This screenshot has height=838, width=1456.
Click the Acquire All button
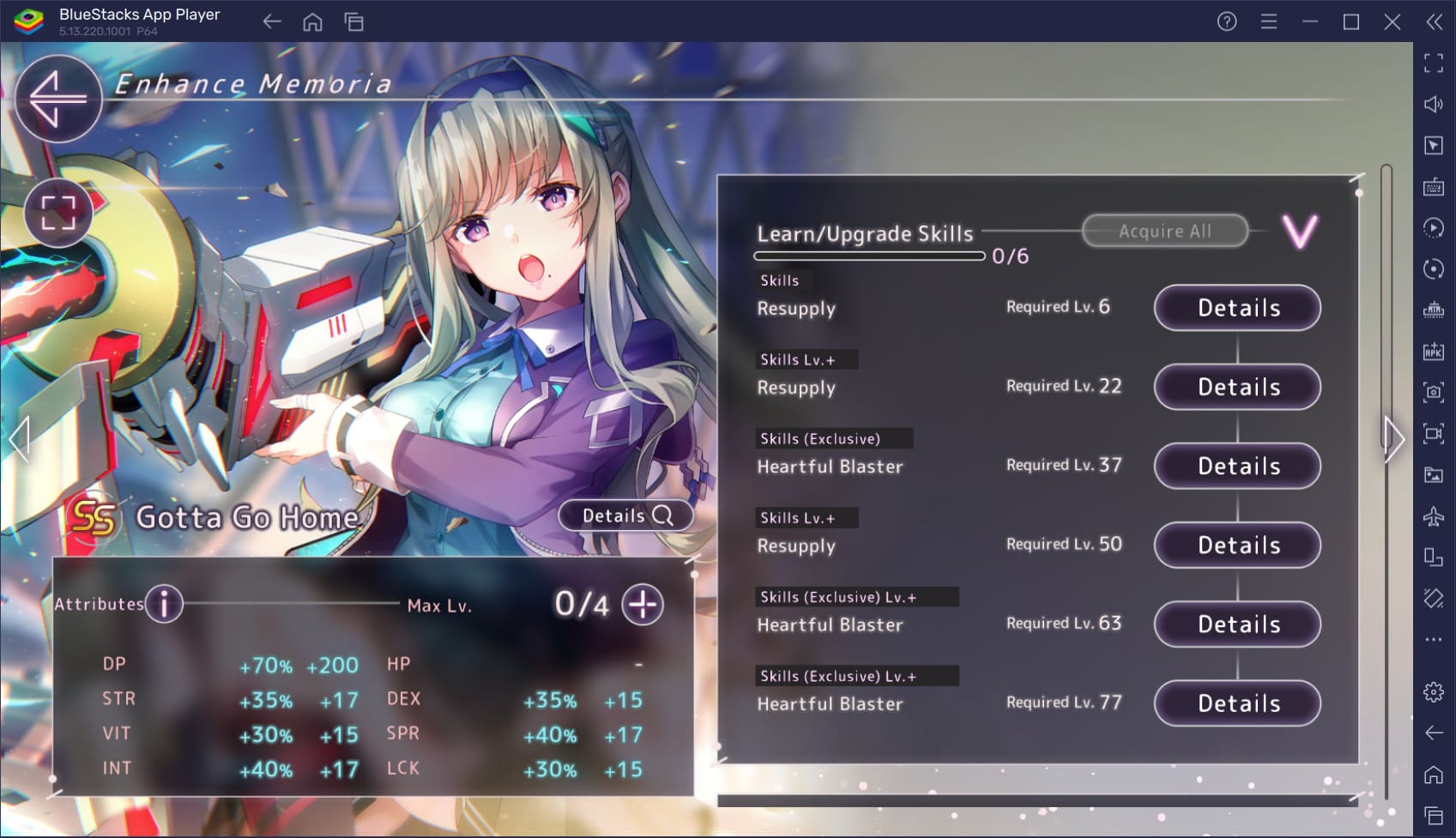[1165, 231]
